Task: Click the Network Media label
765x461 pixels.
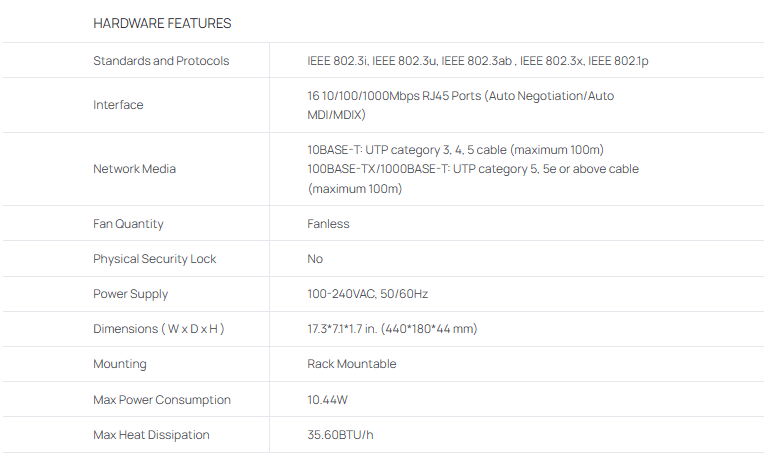Action: coord(134,169)
